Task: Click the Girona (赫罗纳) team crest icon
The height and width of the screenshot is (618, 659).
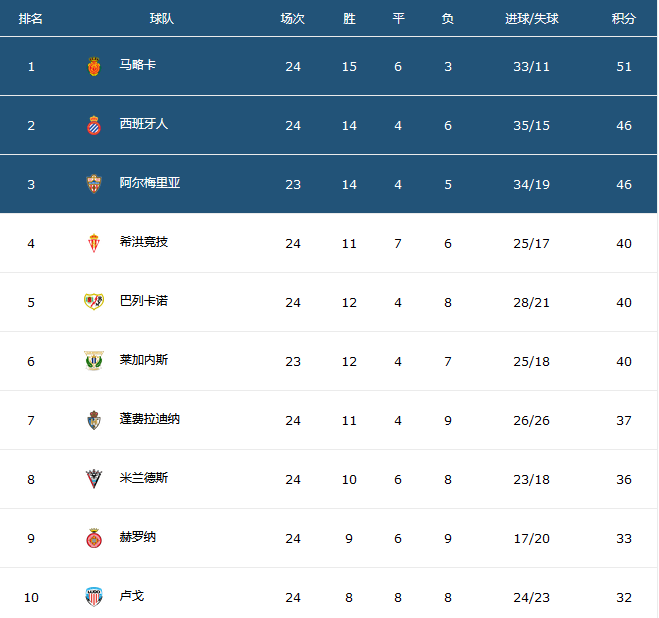Action: point(94,538)
